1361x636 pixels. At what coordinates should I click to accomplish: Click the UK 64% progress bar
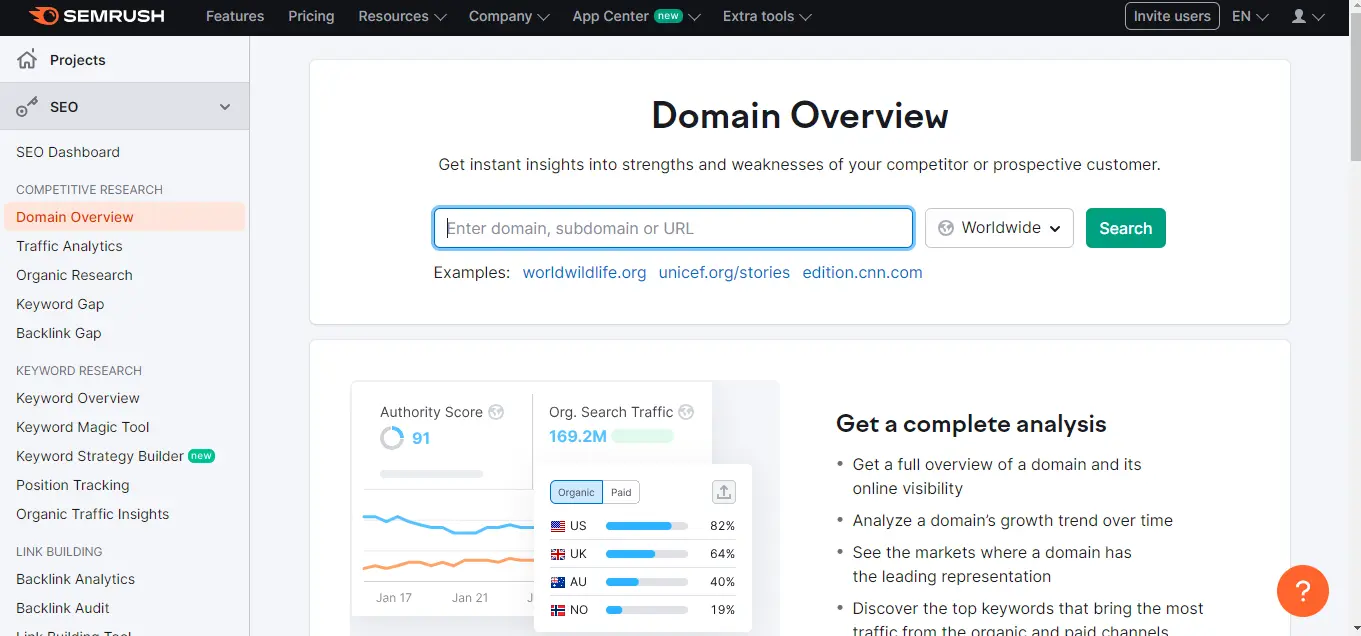click(x=647, y=554)
